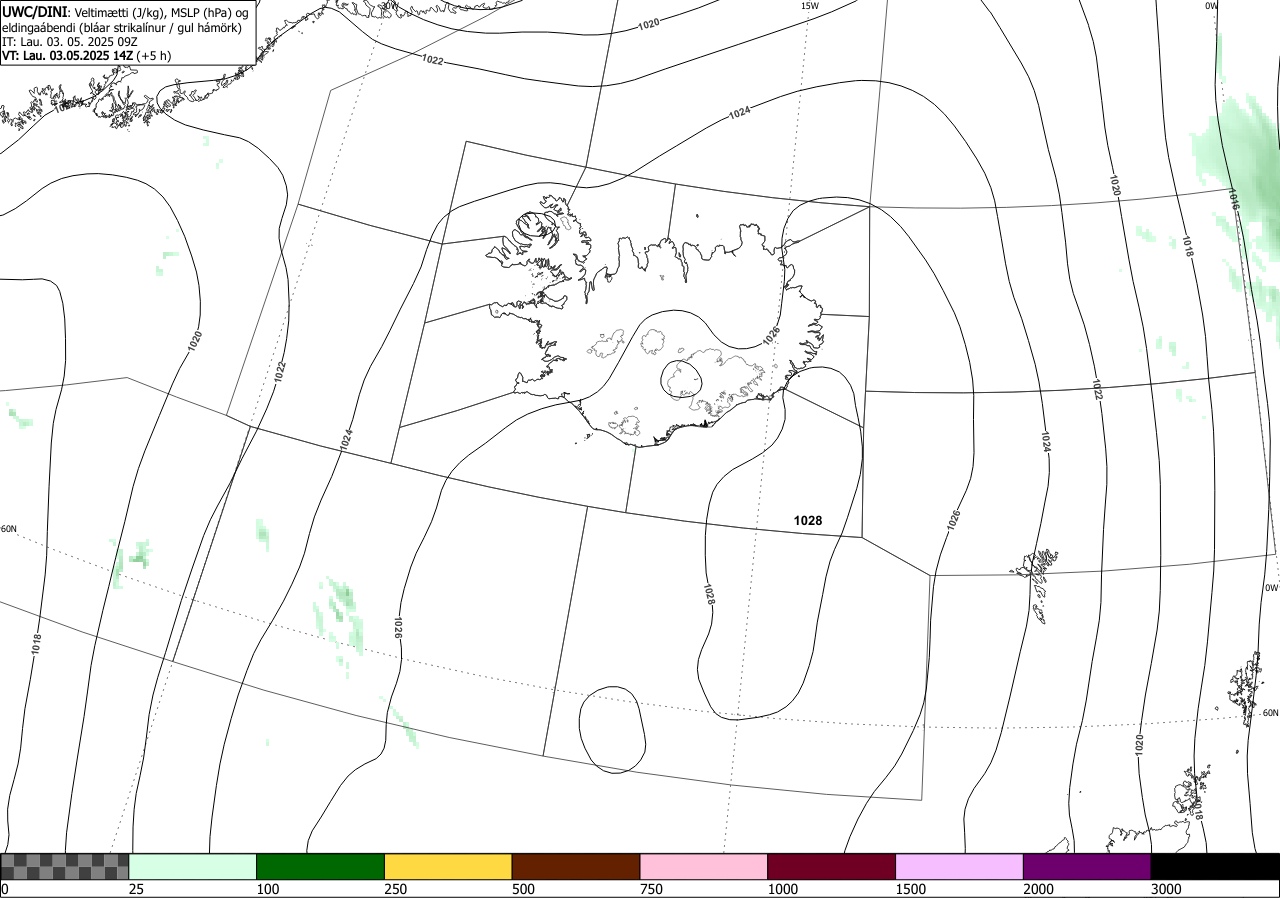1280x898 pixels.
Task: Click the "3000" value under the color scale
Action: point(1167,889)
